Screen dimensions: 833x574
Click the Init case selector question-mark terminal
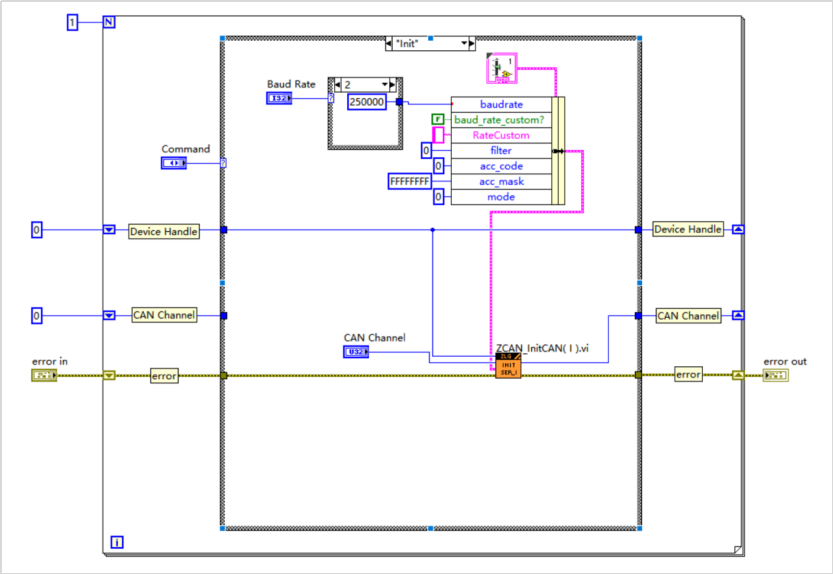point(224,163)
